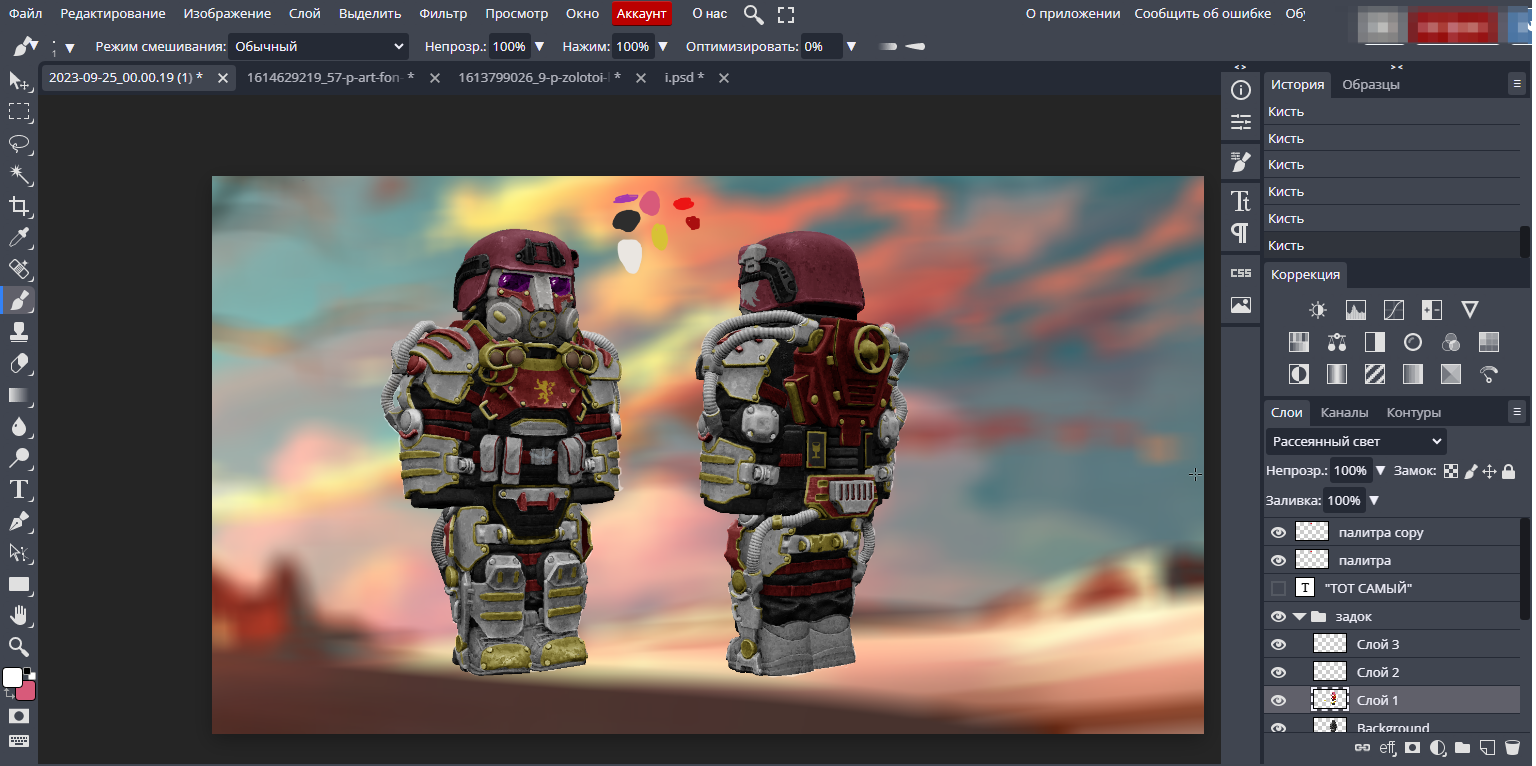Switch to the 'Образцы' tab
The width and height of the screenshot is (1536, 766).
pyautogui.click(x=1371, y=85)
